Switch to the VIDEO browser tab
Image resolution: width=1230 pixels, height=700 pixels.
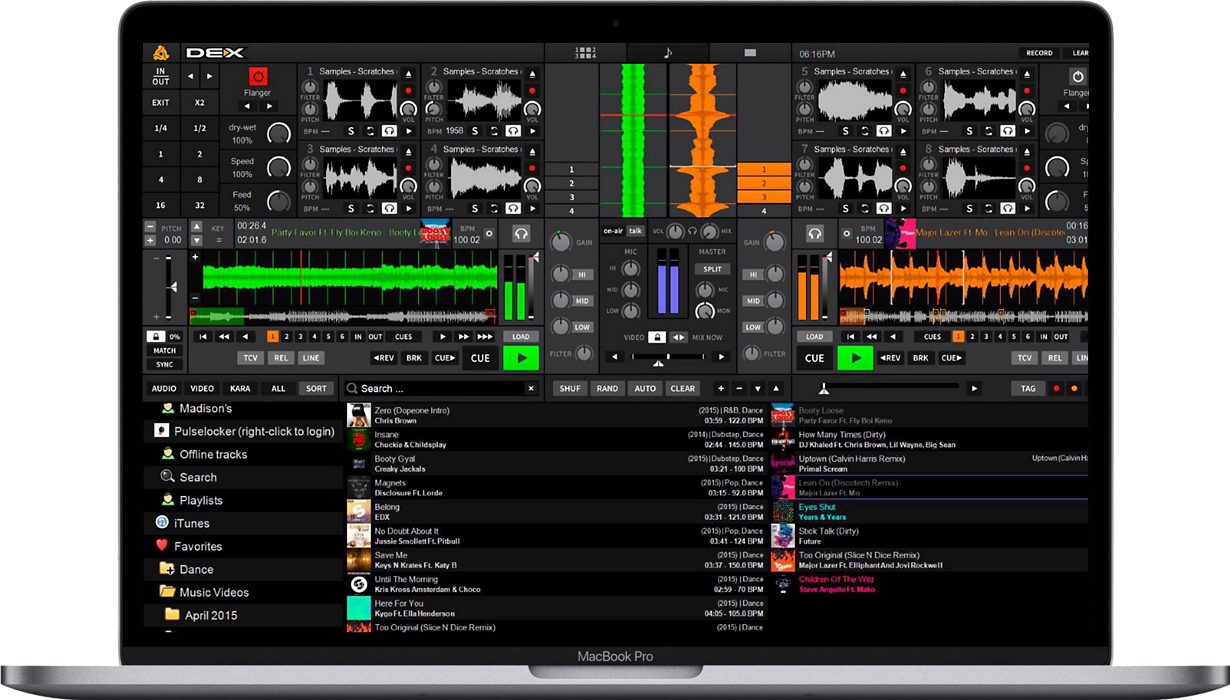(x=202, y=388)
